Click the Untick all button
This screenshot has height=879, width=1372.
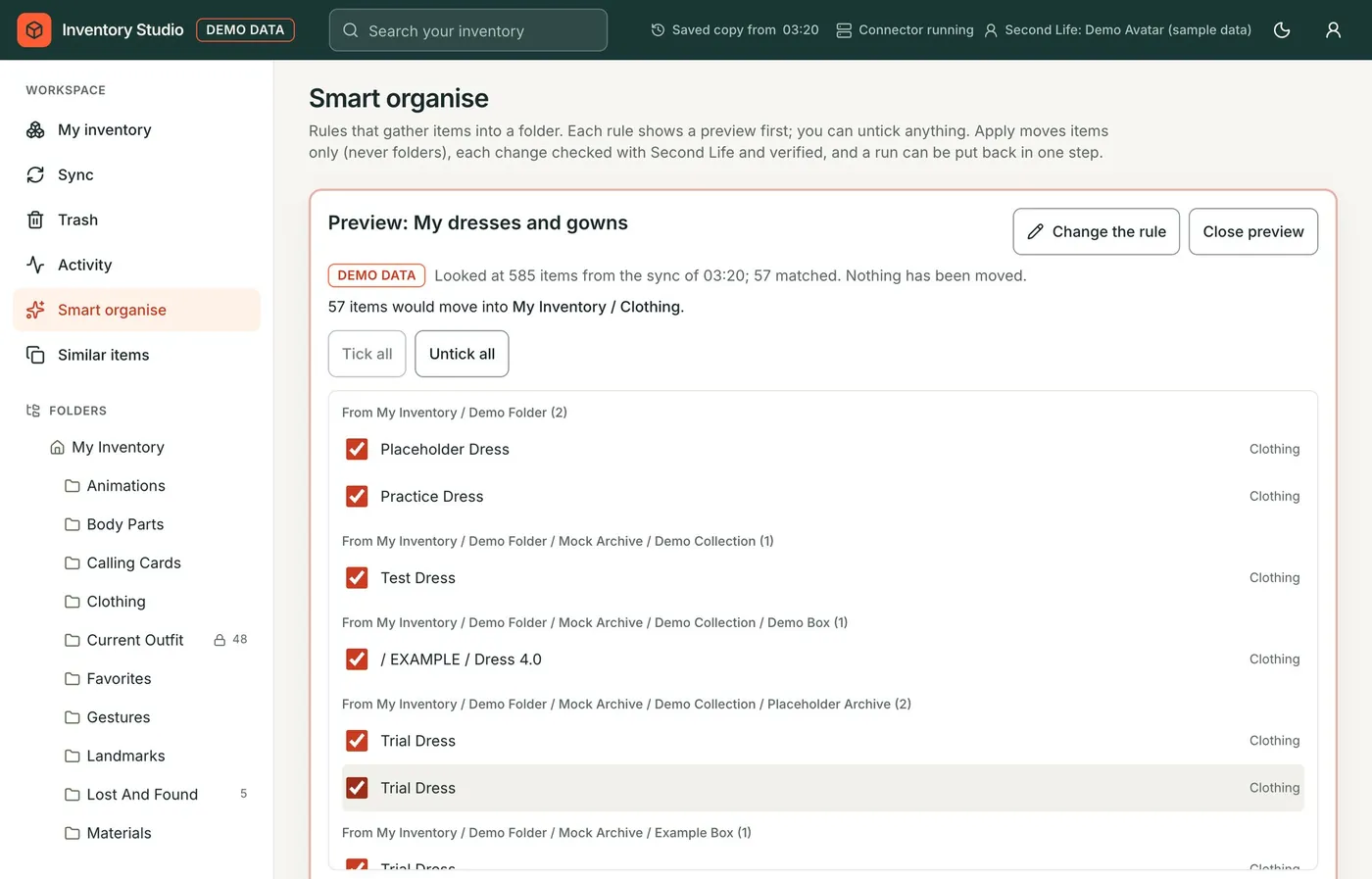point(462,354)
